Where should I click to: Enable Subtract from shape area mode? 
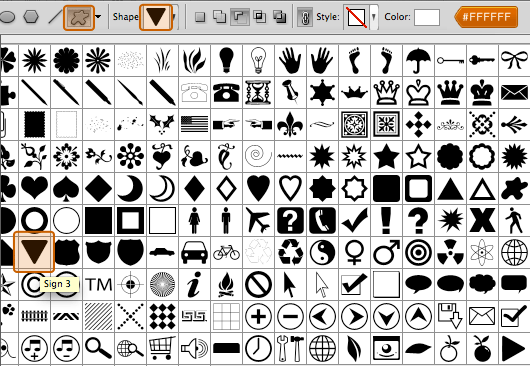click(x=240, y=17)
